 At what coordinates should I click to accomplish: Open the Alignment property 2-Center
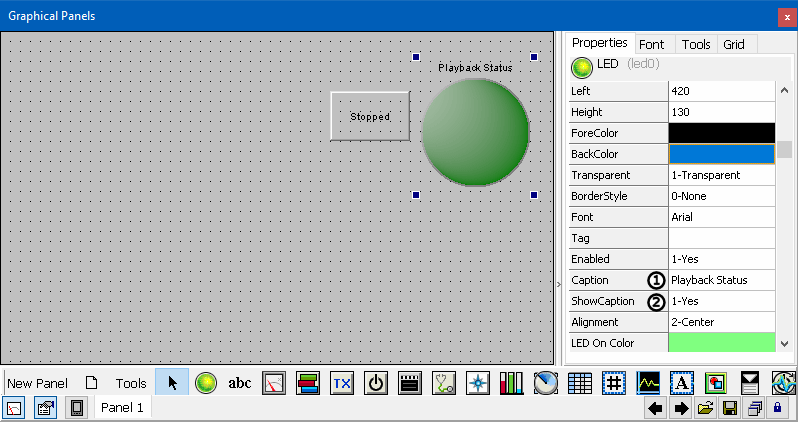pyautogui.click(x=721, y=322)
